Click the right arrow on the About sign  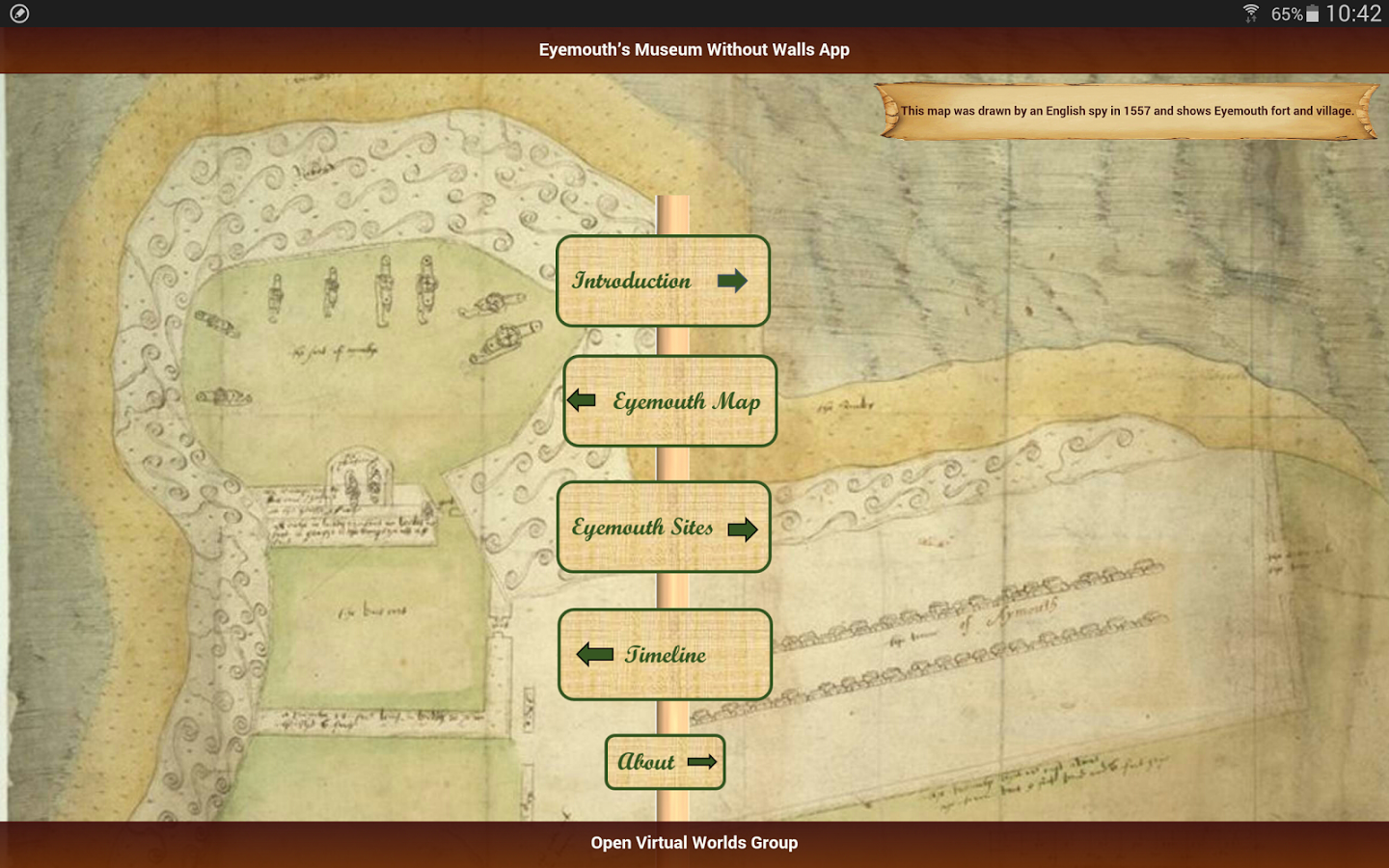click(701, 762)
